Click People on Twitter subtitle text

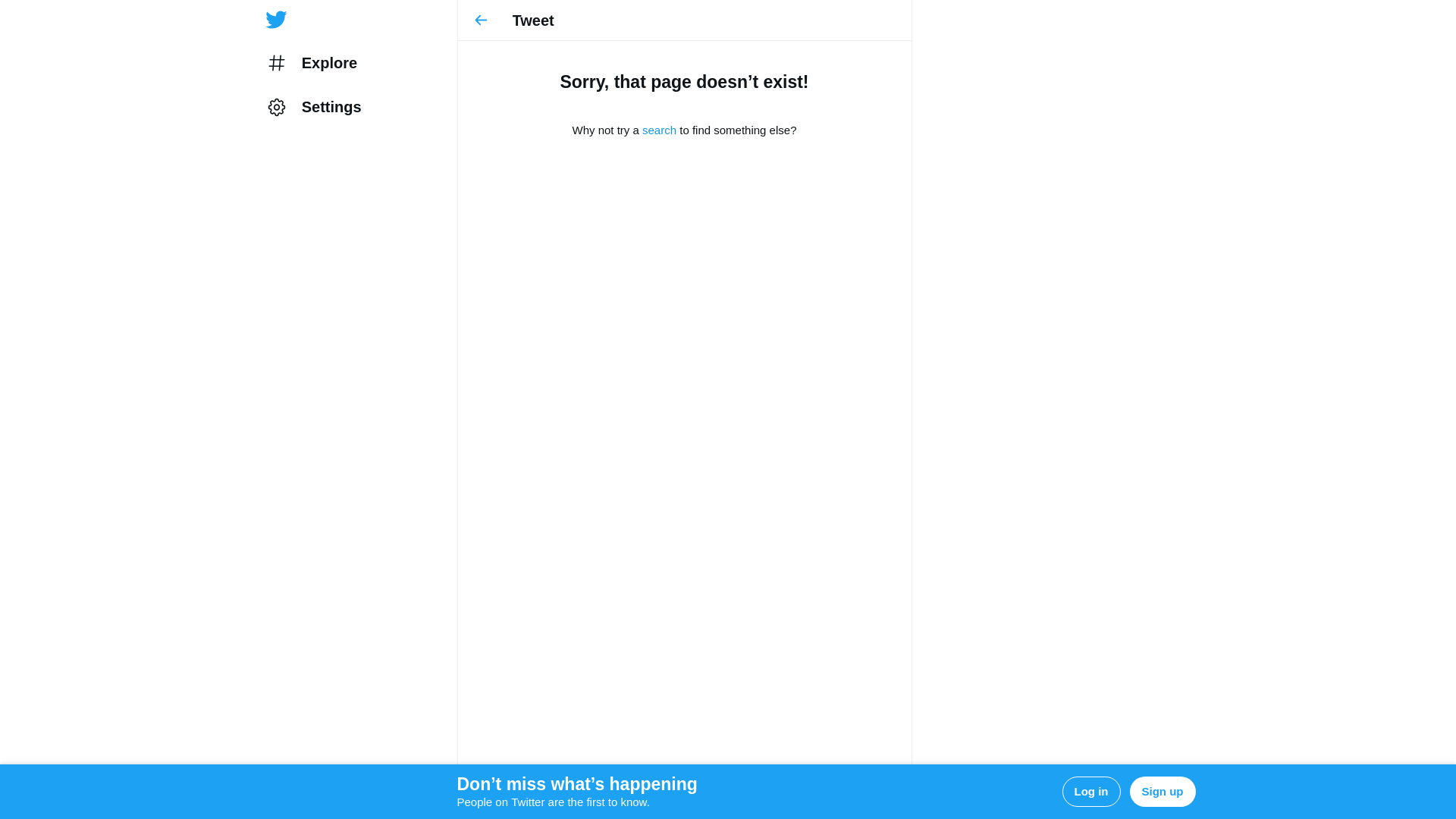553,802
